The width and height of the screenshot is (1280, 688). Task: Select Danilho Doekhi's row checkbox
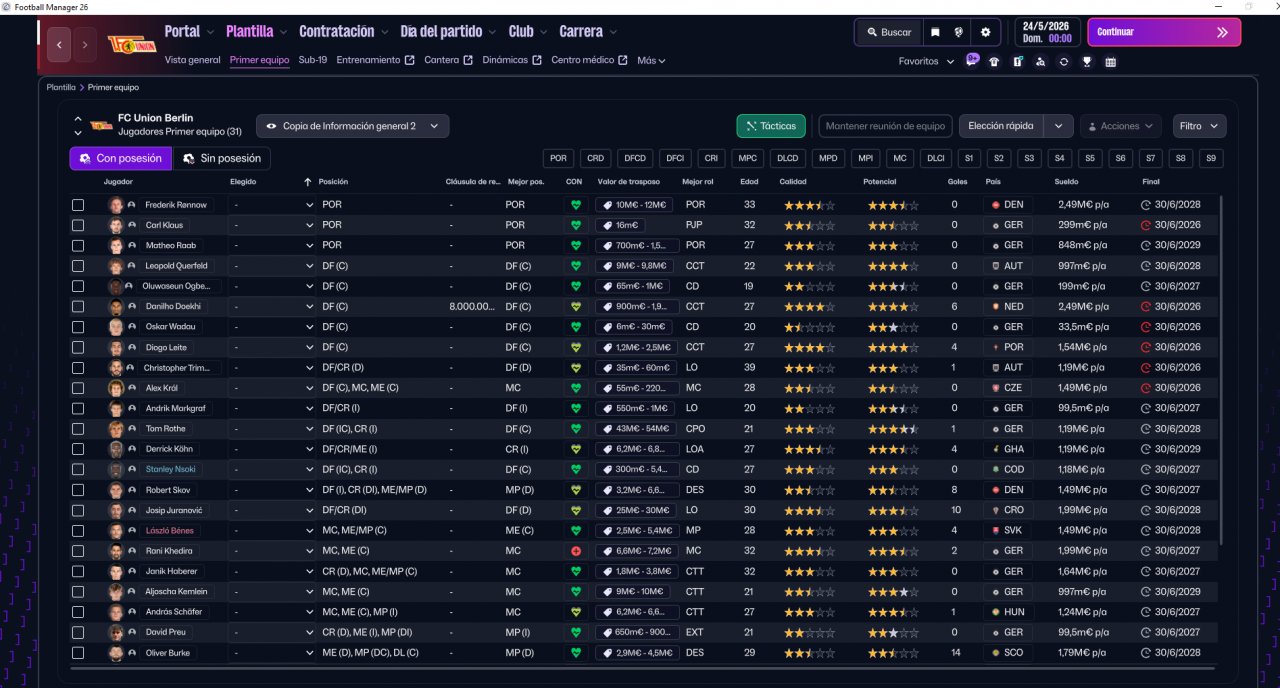[78, 307]
